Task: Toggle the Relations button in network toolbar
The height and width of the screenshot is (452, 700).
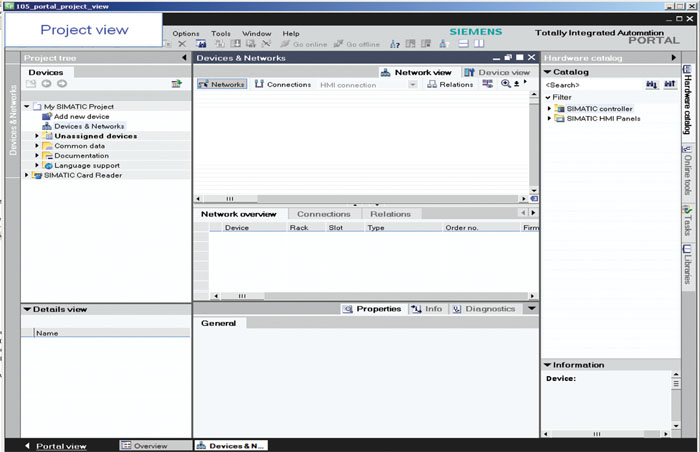Action: (x=450, y=84)
